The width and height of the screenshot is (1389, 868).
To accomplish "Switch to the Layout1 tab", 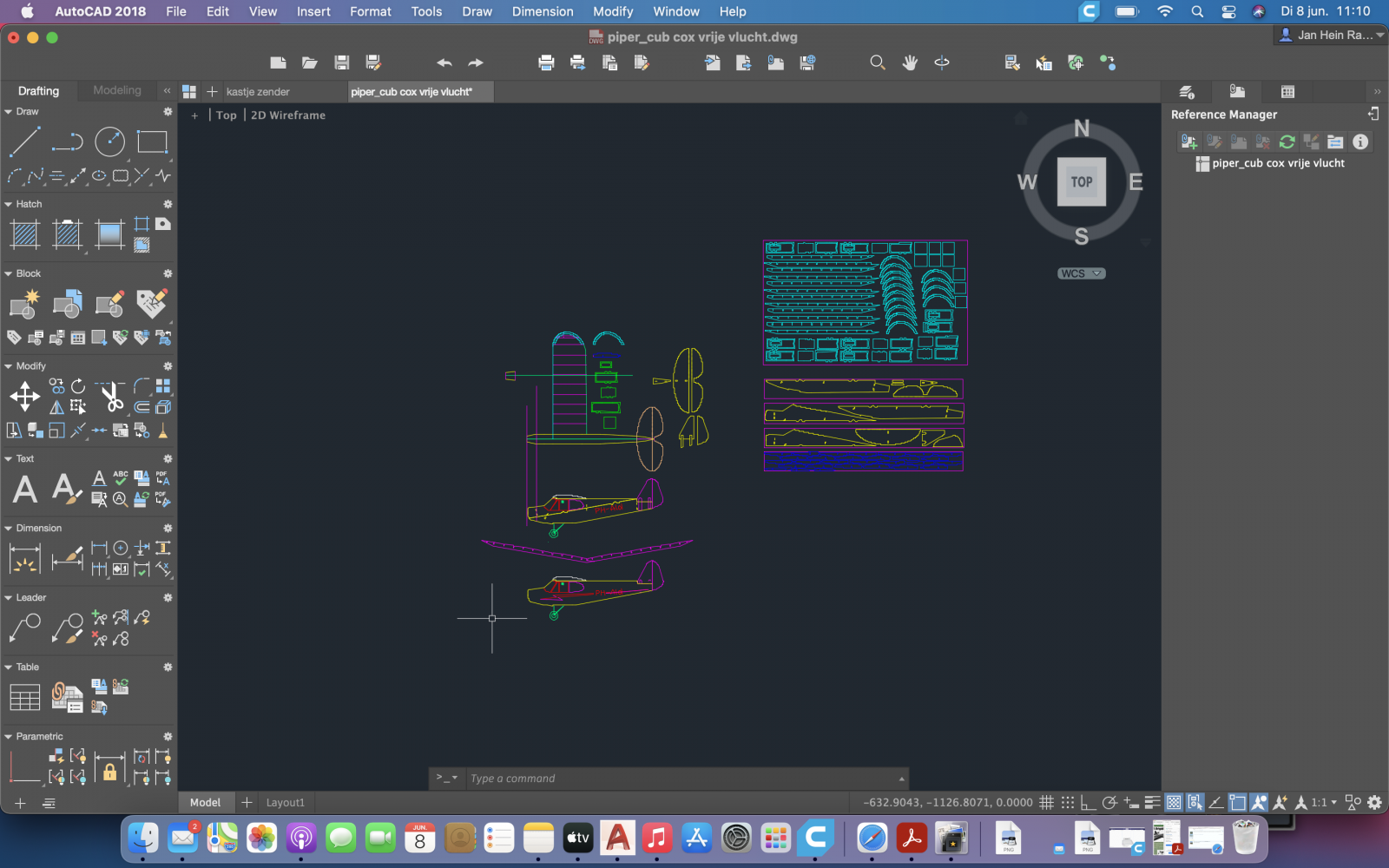I will pyautogui.click(x=285, y=803).
